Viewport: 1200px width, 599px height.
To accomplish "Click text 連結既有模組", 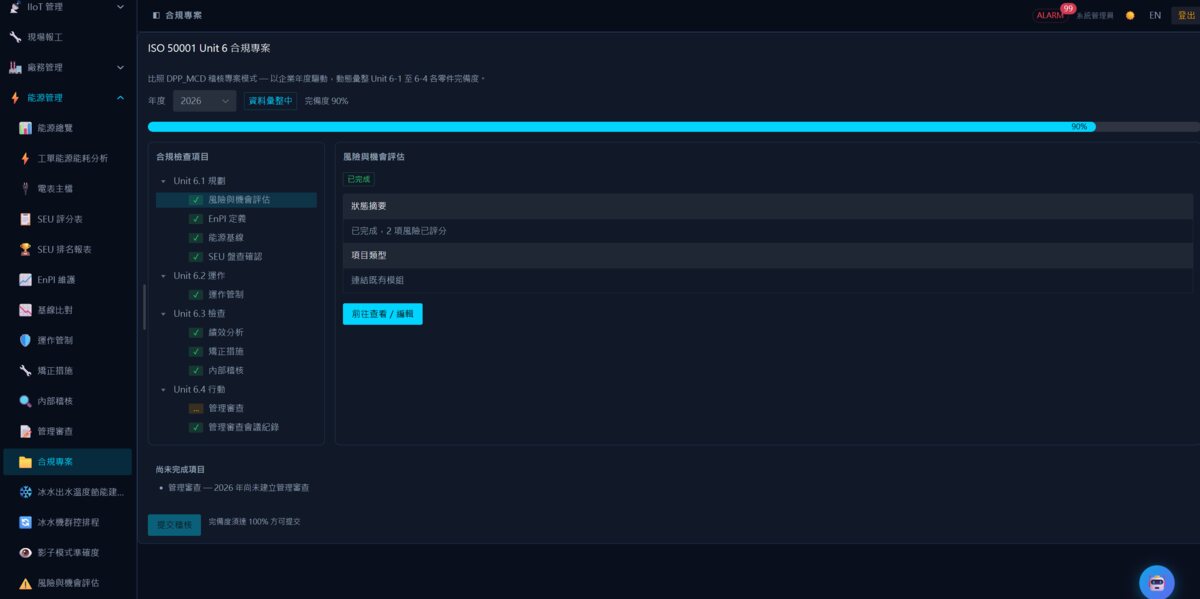I will click(378, 280).
